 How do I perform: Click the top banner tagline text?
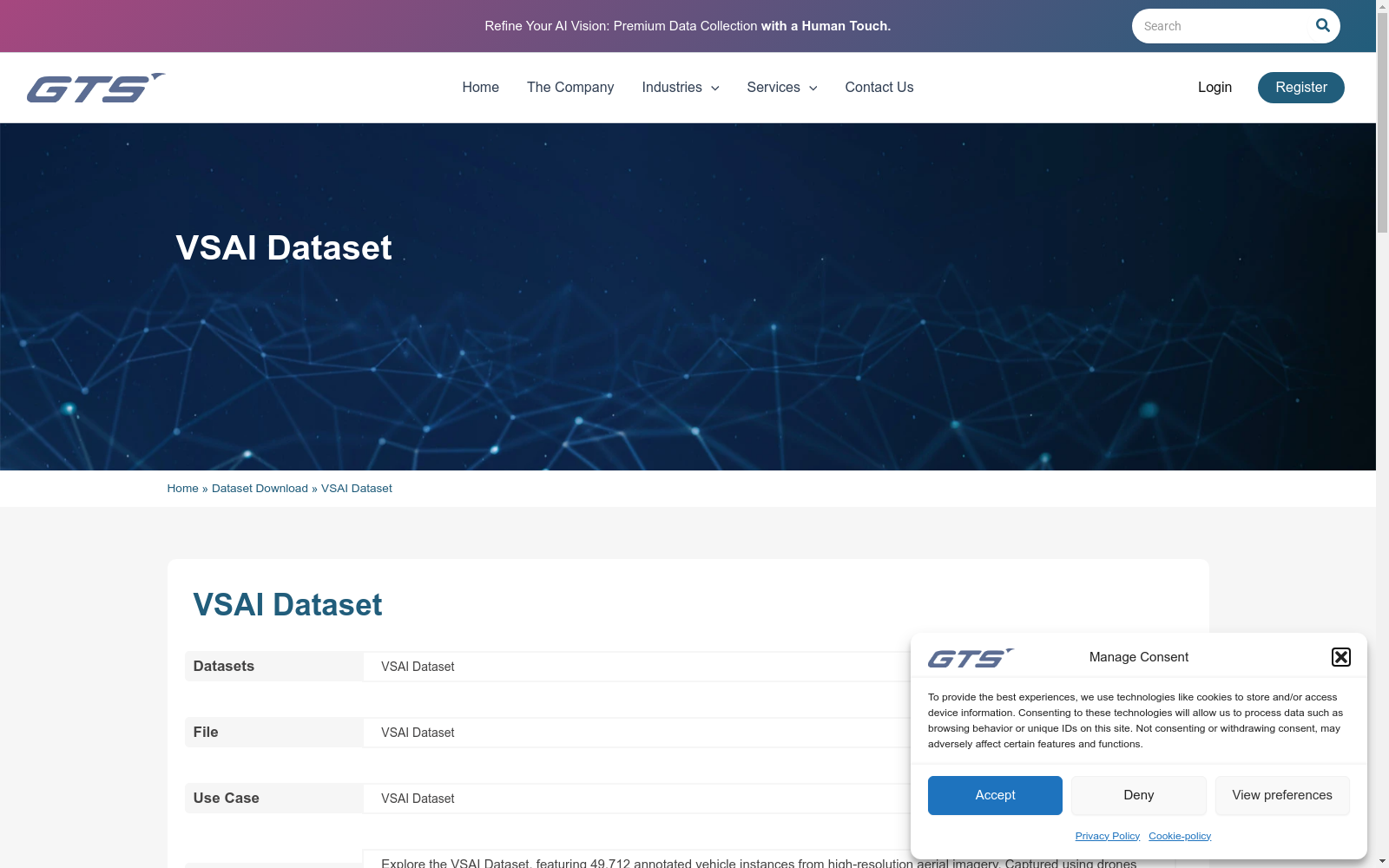coord(688,26)
